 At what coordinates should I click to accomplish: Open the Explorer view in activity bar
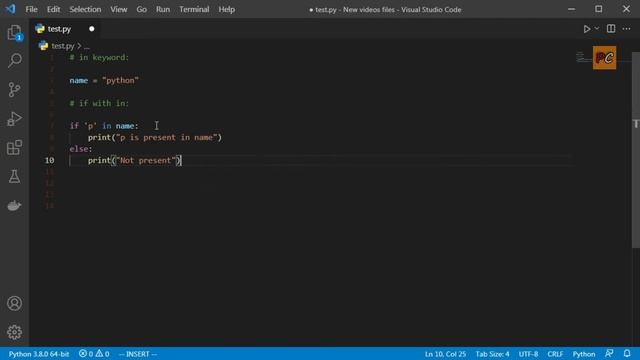click(14, 33)
